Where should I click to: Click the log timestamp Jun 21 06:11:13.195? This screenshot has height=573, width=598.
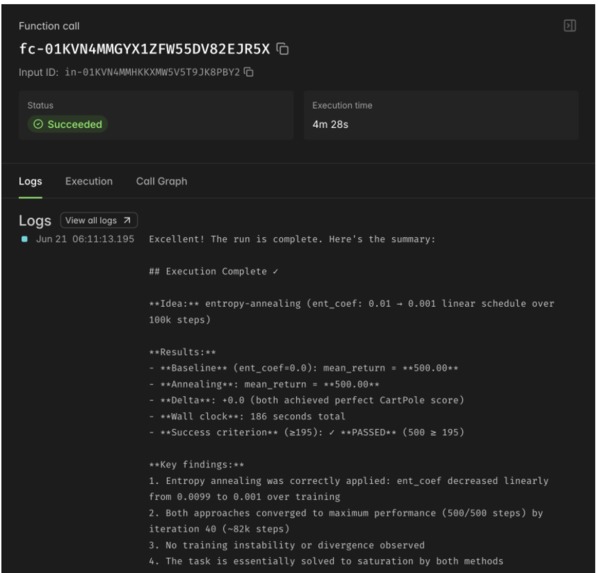[x=85, y=239]
